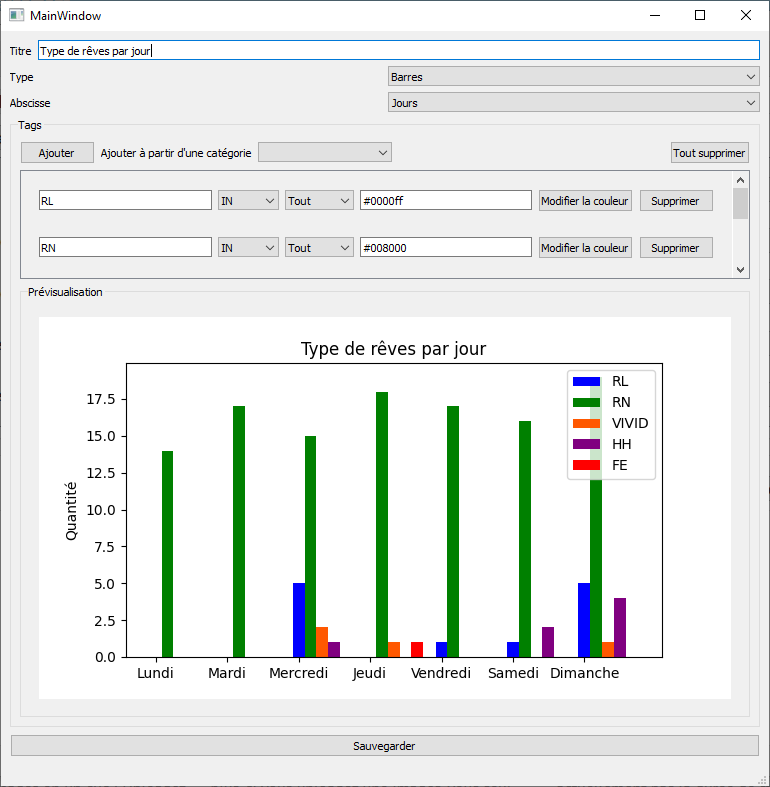Click Modifier la couleur for RL tag
This screenshot has height=787, width=770.
pyautogui.click(x=585, y=201)
